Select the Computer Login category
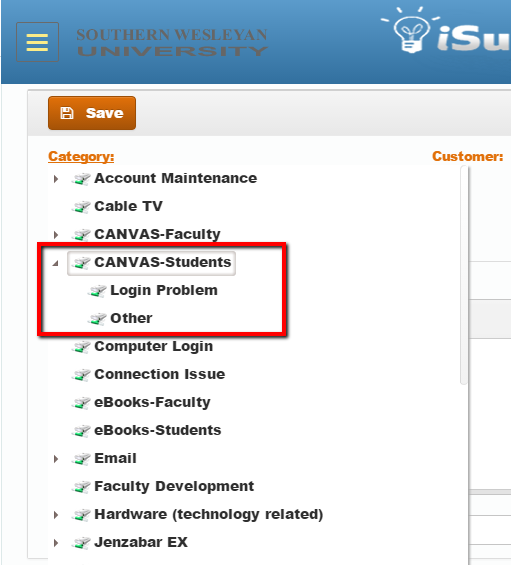Image resolution: width=511 pixels, height=565 pixels. 154,346
